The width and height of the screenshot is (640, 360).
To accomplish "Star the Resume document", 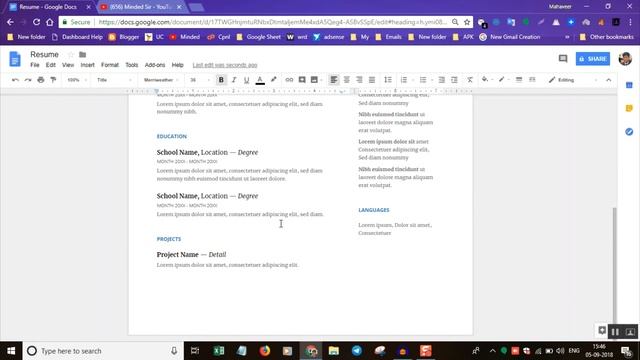I will [x=71, y=54].
